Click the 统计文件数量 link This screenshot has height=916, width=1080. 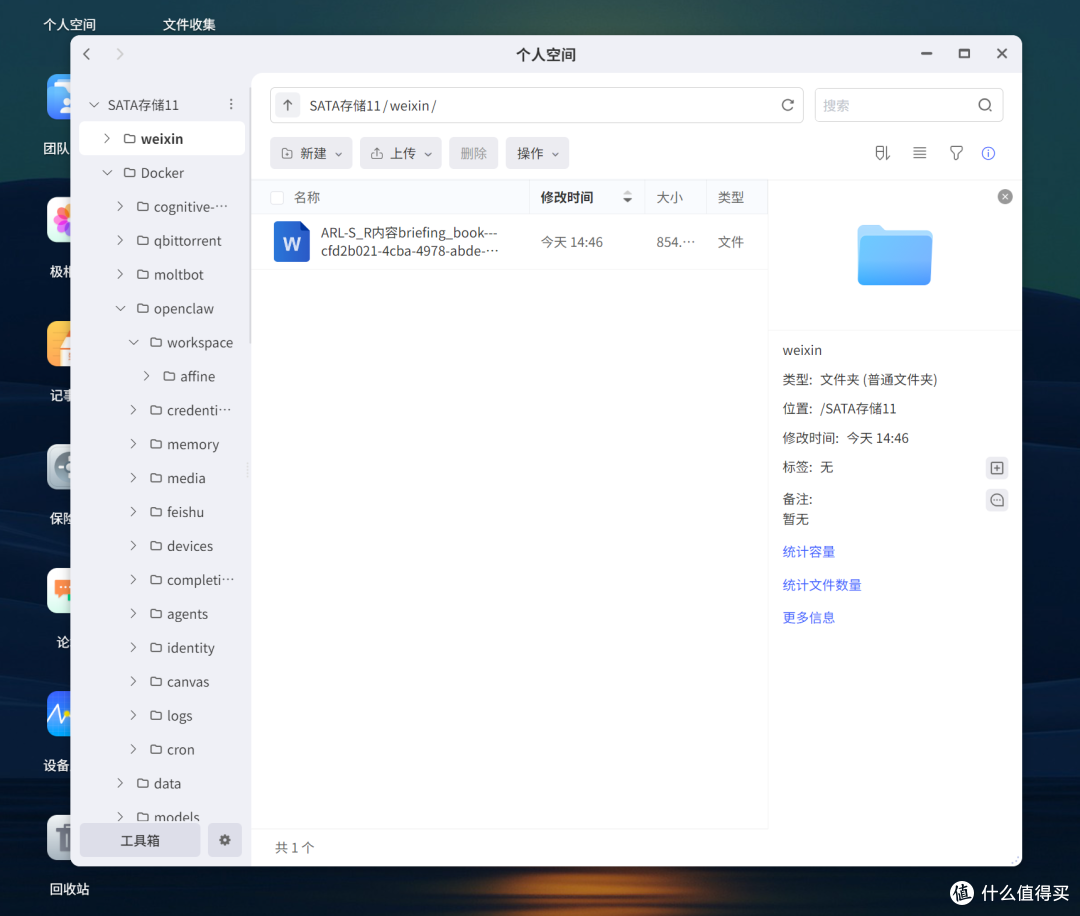tap(822, 585)
